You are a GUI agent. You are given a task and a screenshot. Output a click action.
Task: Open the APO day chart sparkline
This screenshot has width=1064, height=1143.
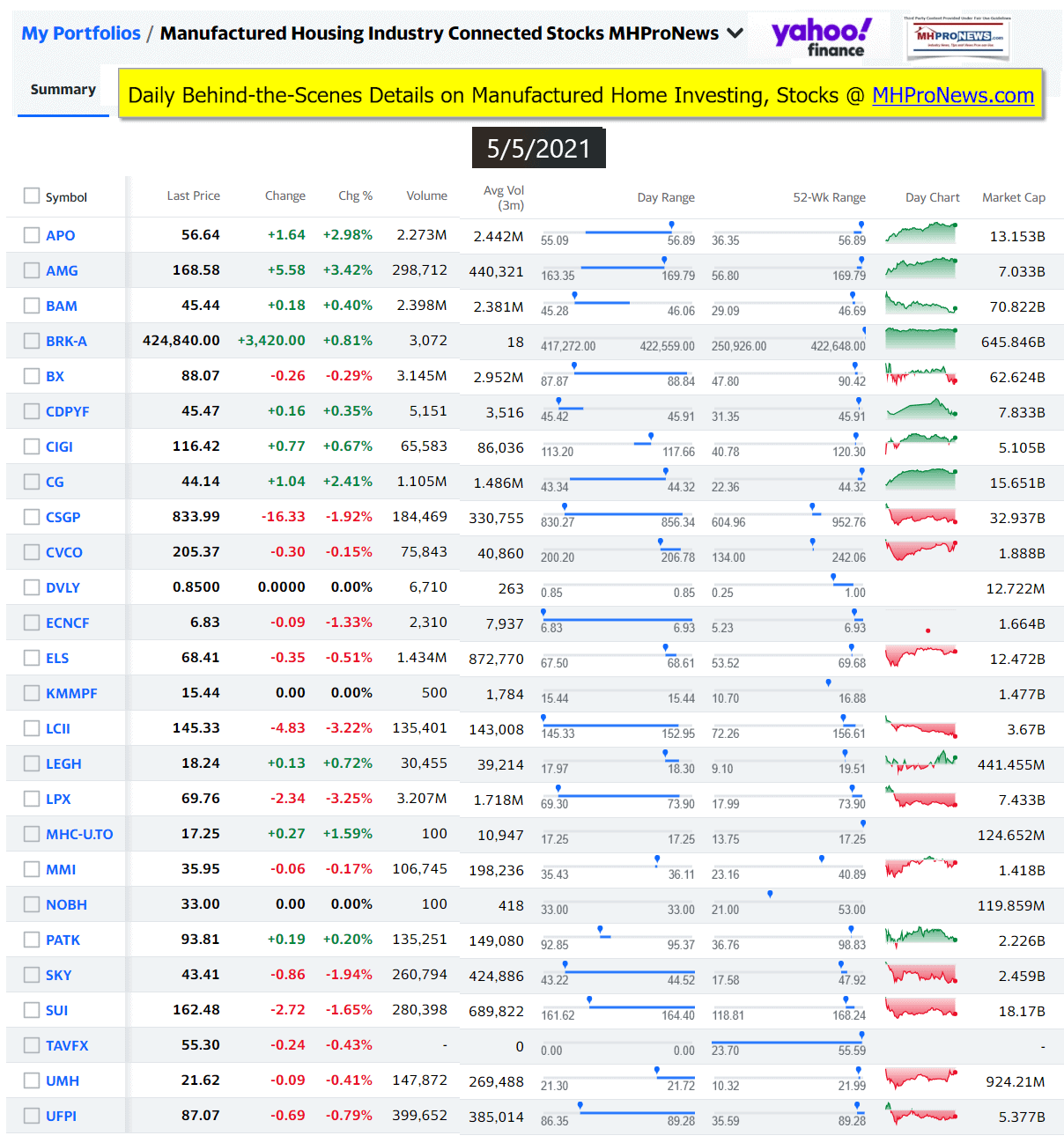[920, 233]
